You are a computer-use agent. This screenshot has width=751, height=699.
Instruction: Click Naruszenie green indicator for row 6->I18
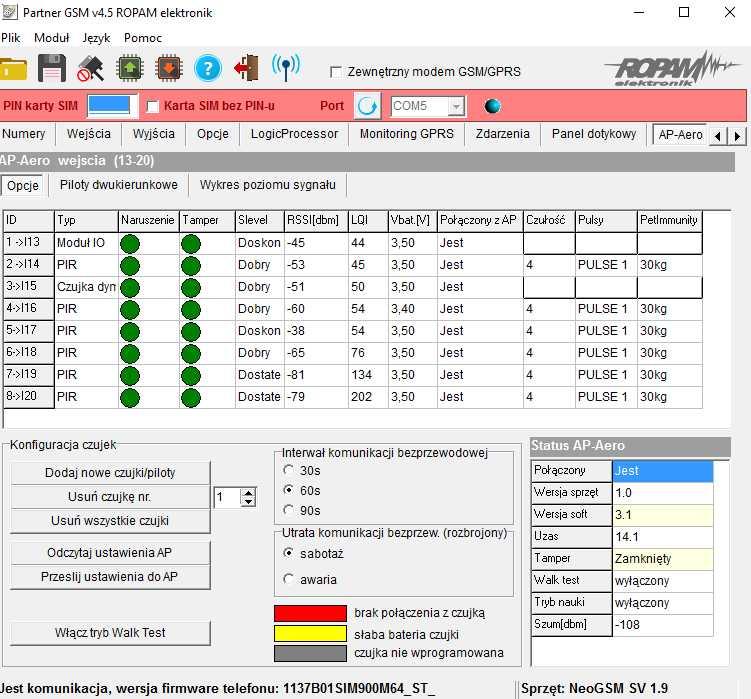tap(130, 354)
